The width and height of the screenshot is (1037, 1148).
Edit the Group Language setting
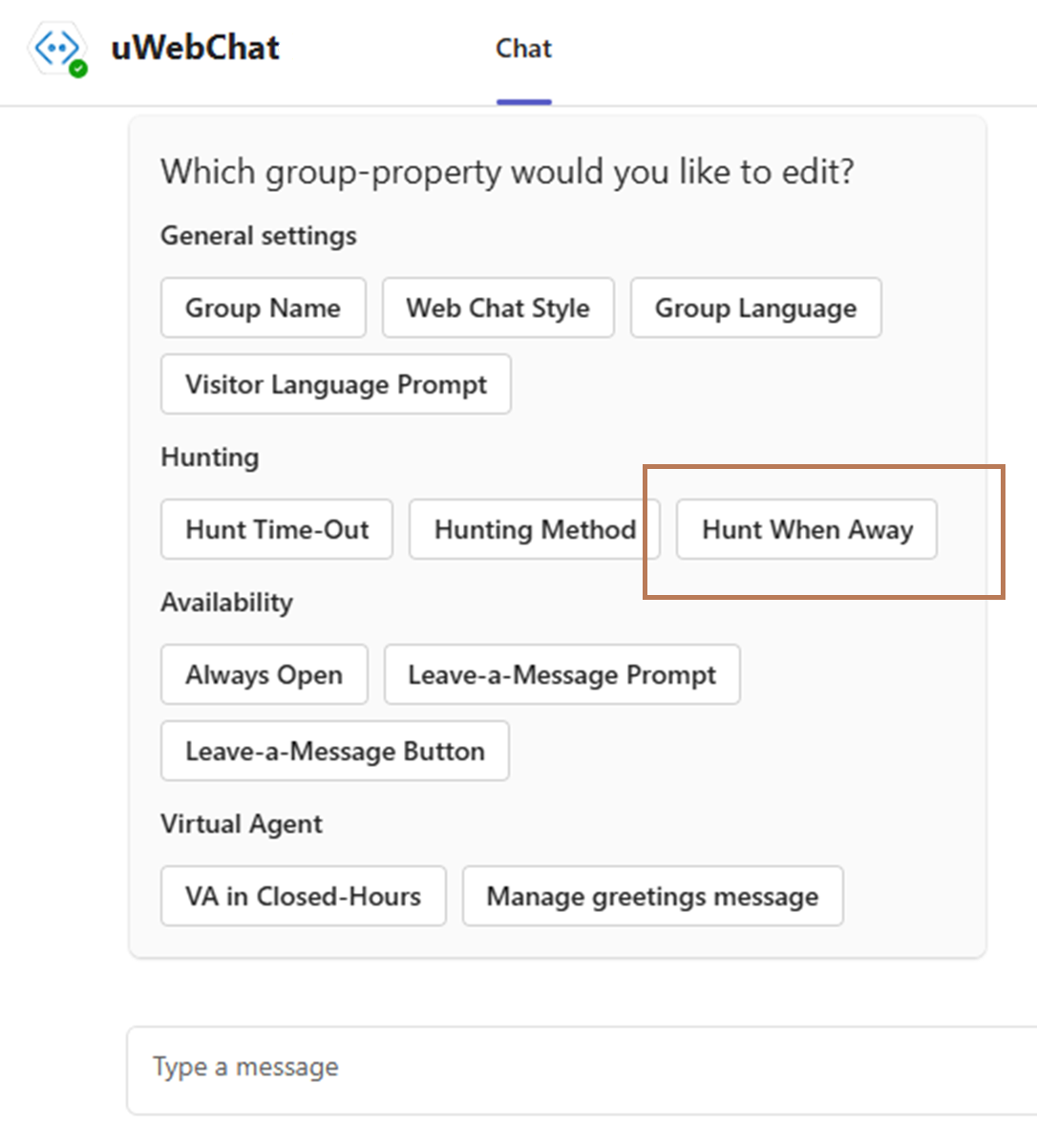755,308
